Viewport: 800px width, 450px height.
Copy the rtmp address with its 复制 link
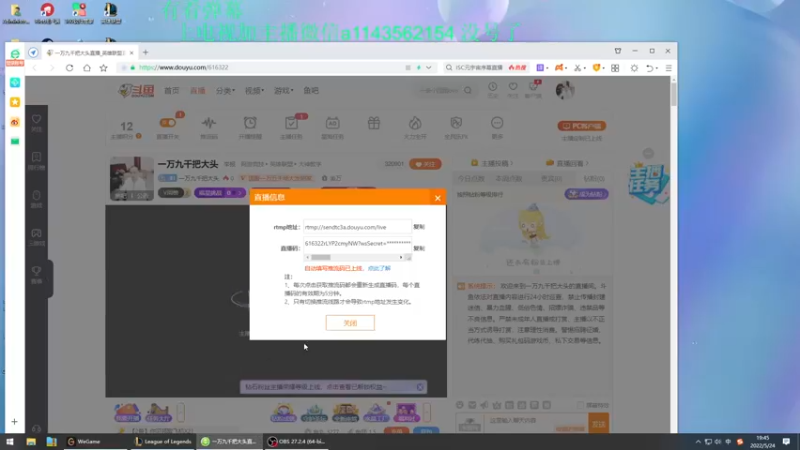(x=419, y=227)
